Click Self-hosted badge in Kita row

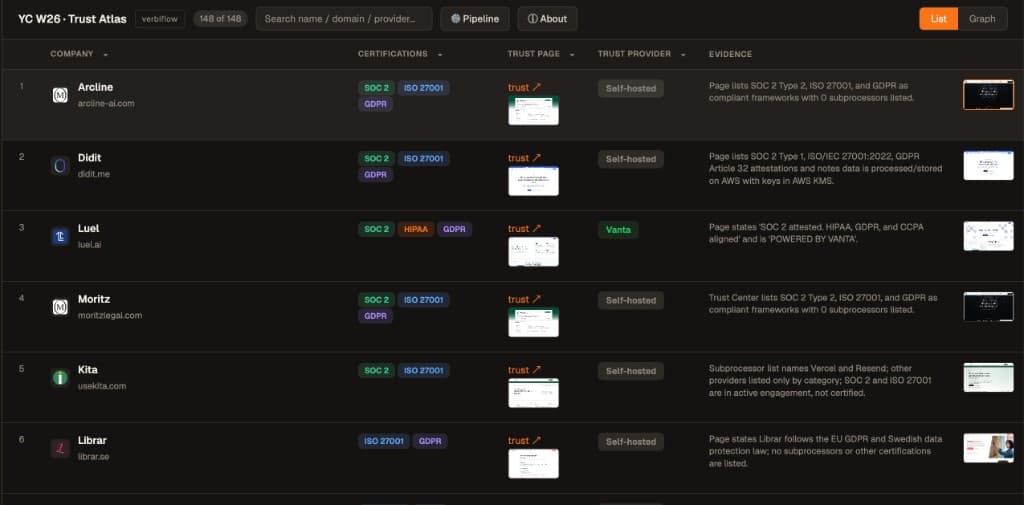(x=631, y=370)
